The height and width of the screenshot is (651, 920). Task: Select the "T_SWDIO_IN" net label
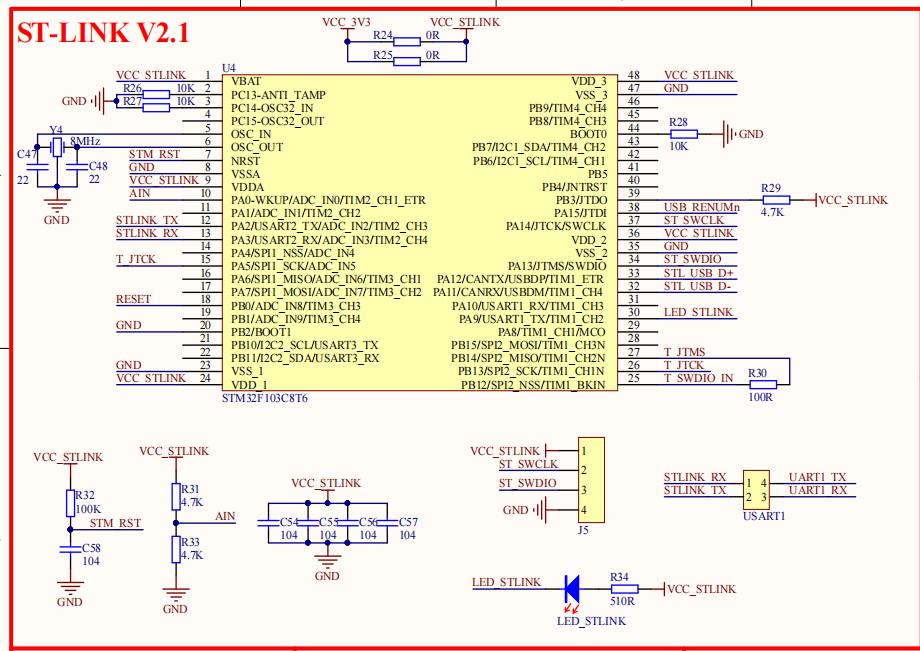click(698, 378)
